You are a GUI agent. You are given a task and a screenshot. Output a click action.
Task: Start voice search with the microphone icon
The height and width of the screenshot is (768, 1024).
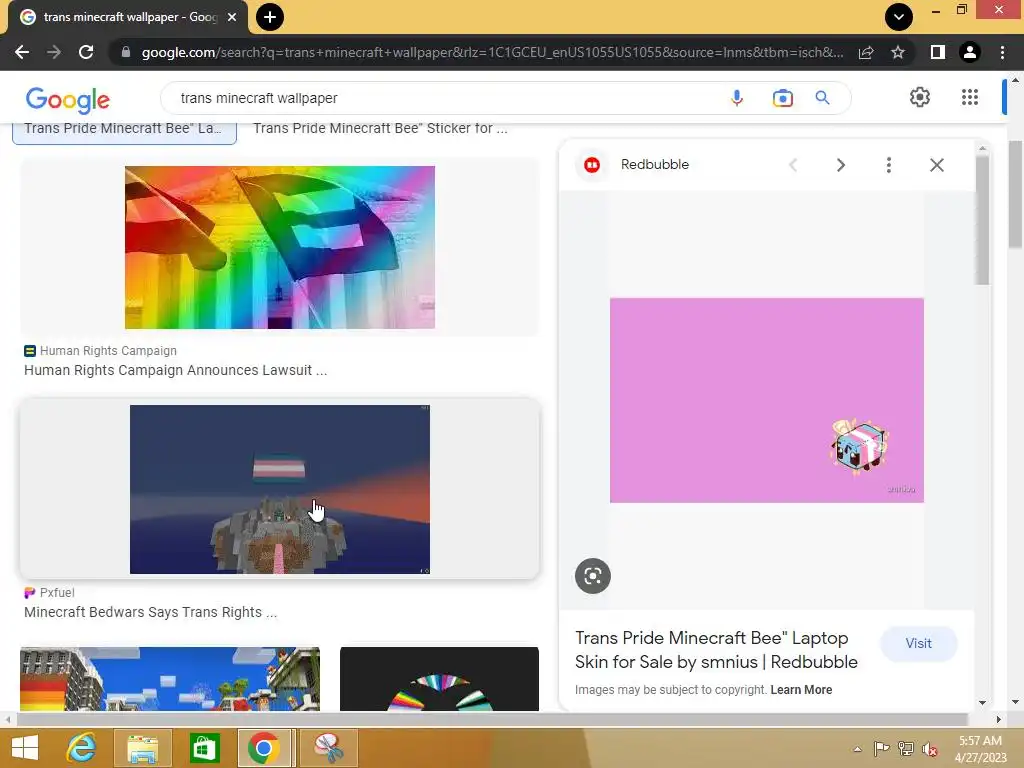coord(737,98)
